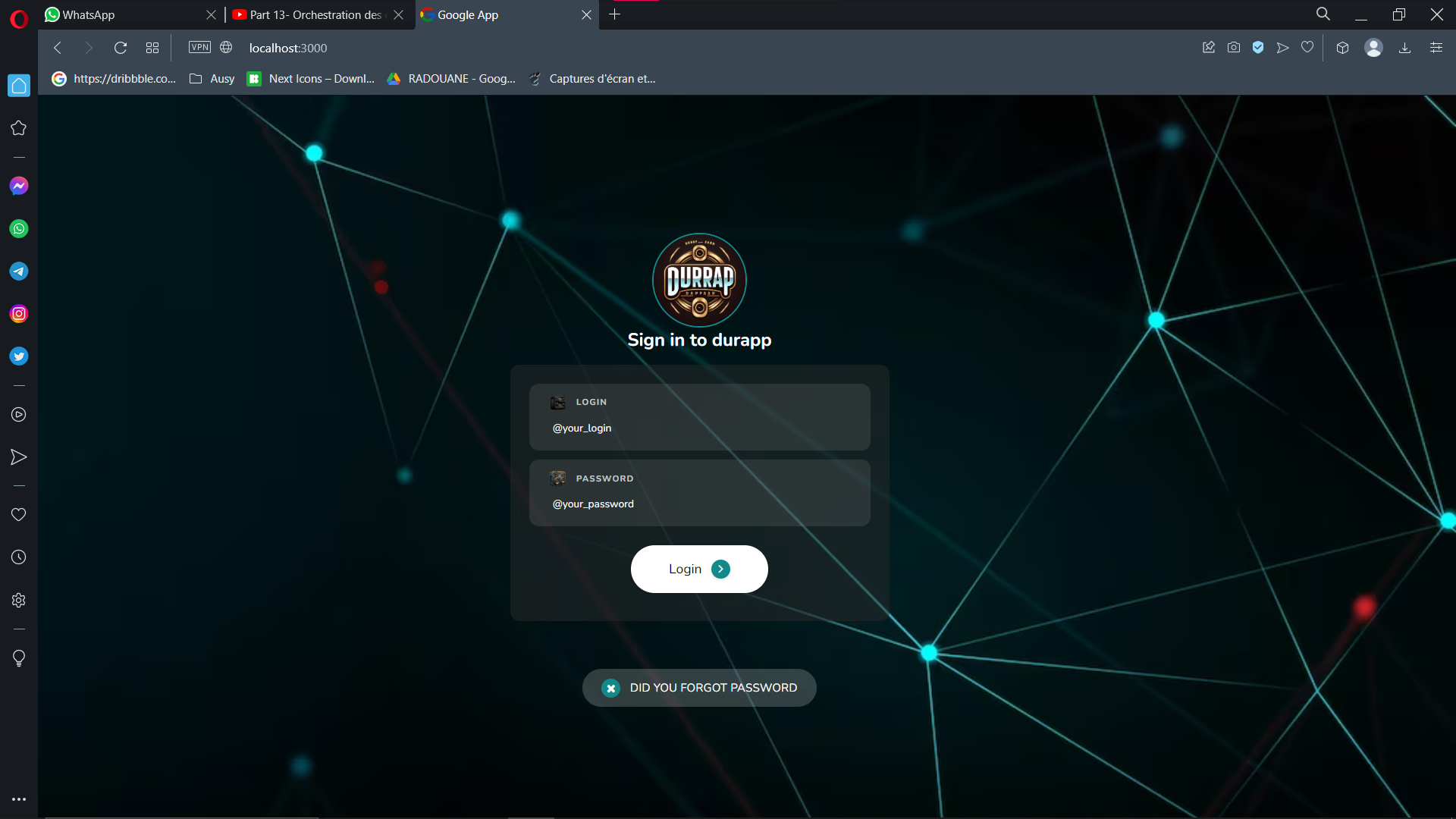
Task: Expand the sidebar three dots menu
Action: click(x=19, y=799)
